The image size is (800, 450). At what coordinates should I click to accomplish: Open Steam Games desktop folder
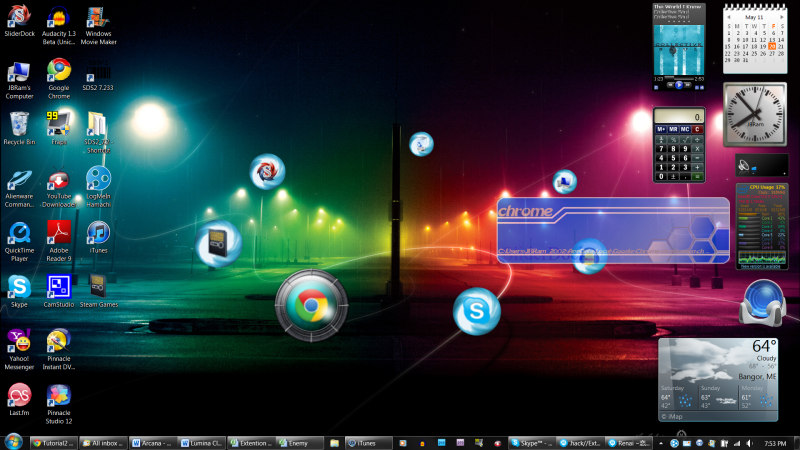click(98, 291)
